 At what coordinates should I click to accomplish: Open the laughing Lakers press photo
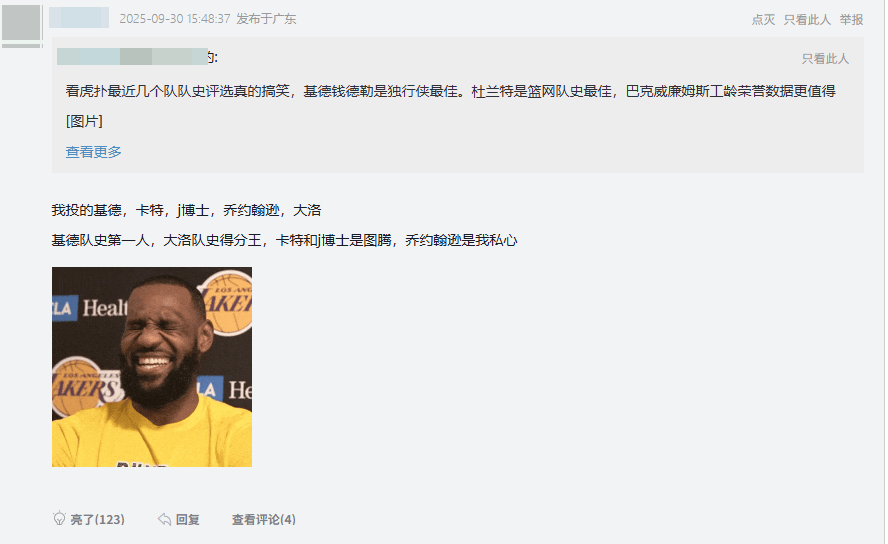tap(152, 367)
